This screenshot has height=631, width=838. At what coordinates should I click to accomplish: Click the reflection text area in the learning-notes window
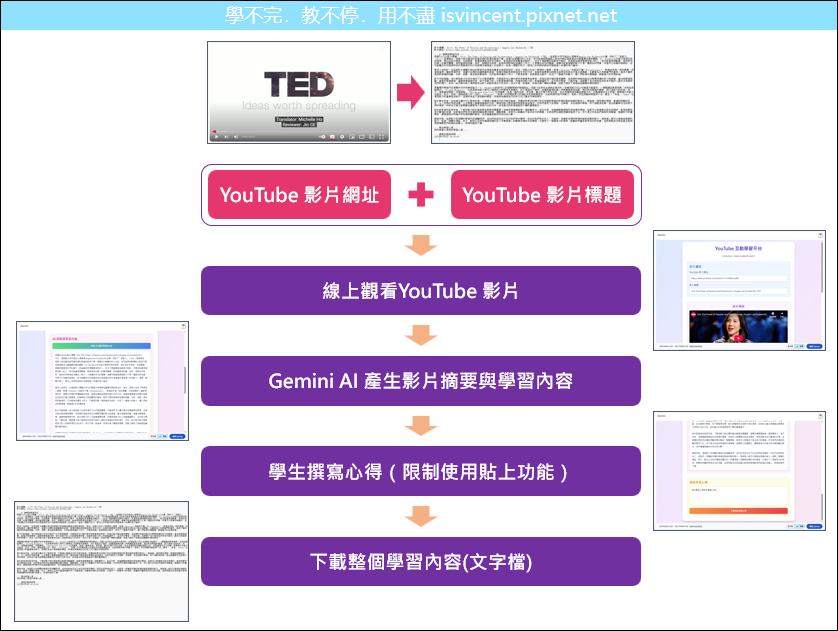pos(738,496)
